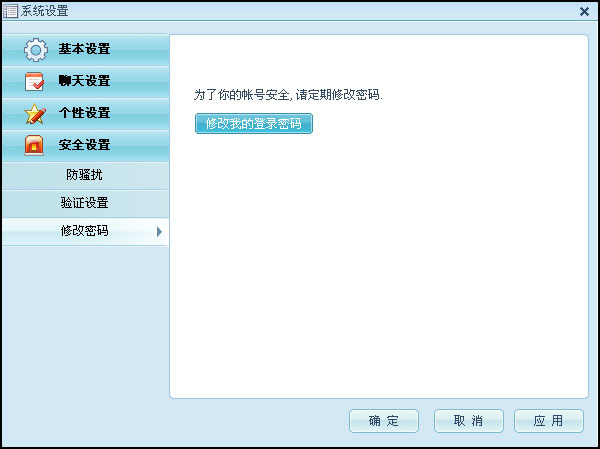
Task: Apply settings using the 应用 button
Action: click(x=548, y=421)
